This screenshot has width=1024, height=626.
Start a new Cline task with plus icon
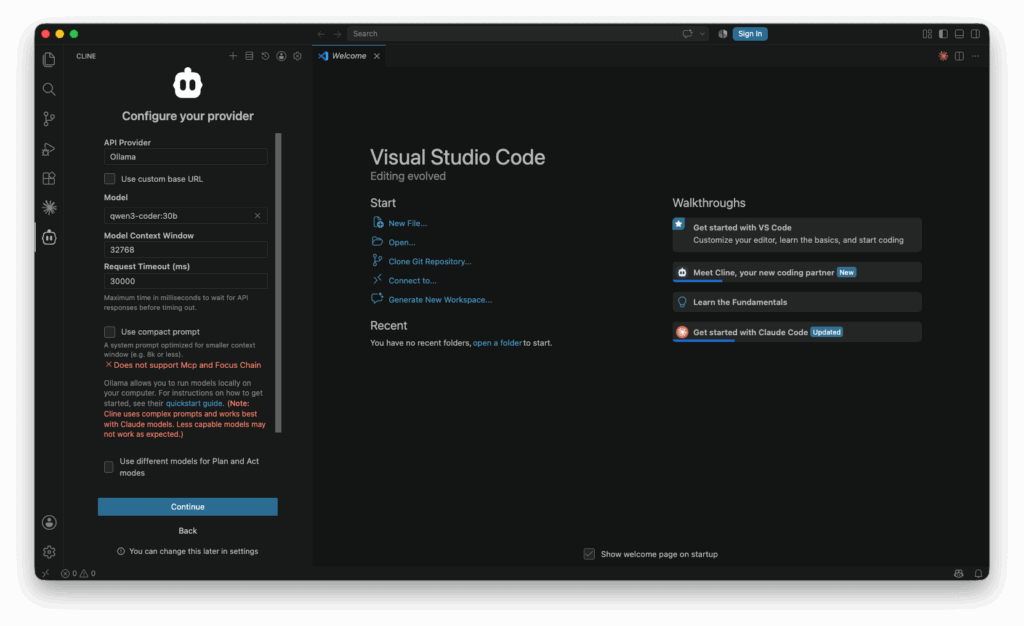click(233, 56)
